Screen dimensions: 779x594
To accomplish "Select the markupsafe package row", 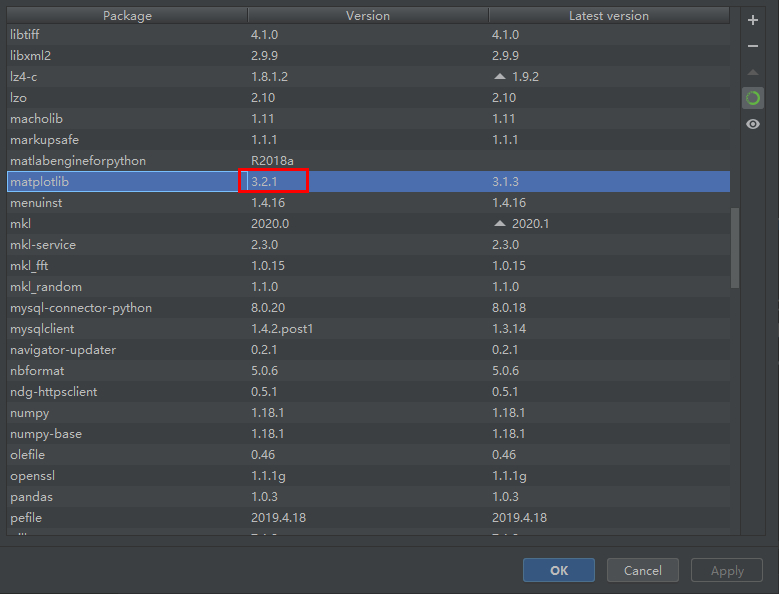I will coord(368,140).
